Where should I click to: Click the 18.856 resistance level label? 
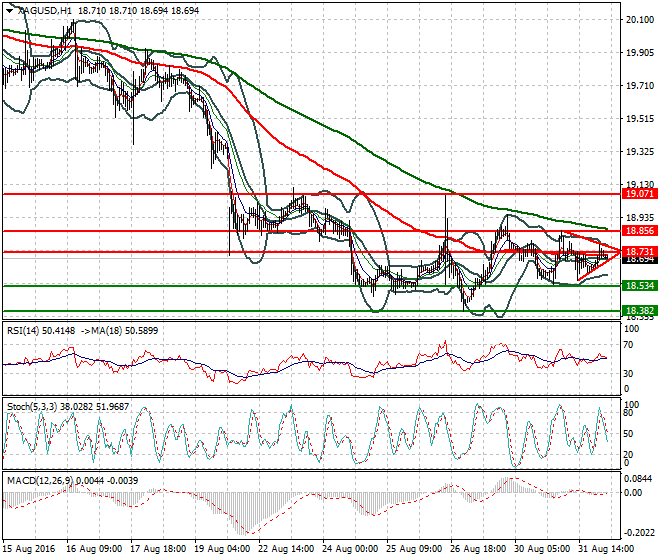click(x=640, y=231)
